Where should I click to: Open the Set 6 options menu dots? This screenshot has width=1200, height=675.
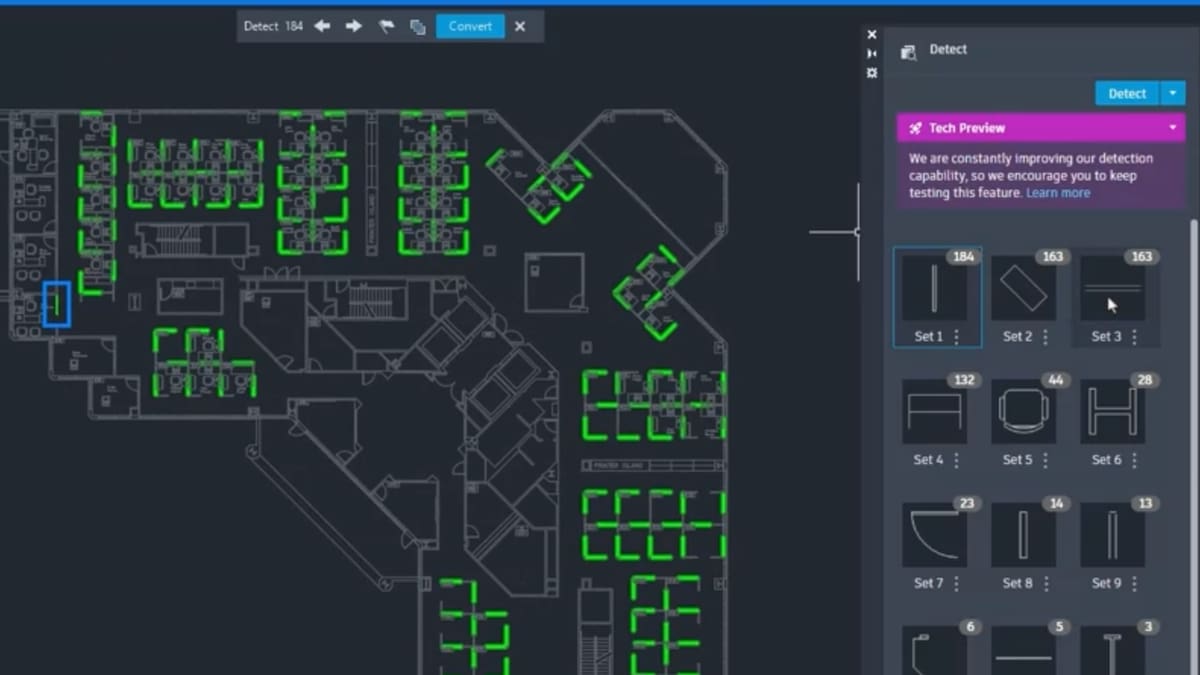(1135, 460)
